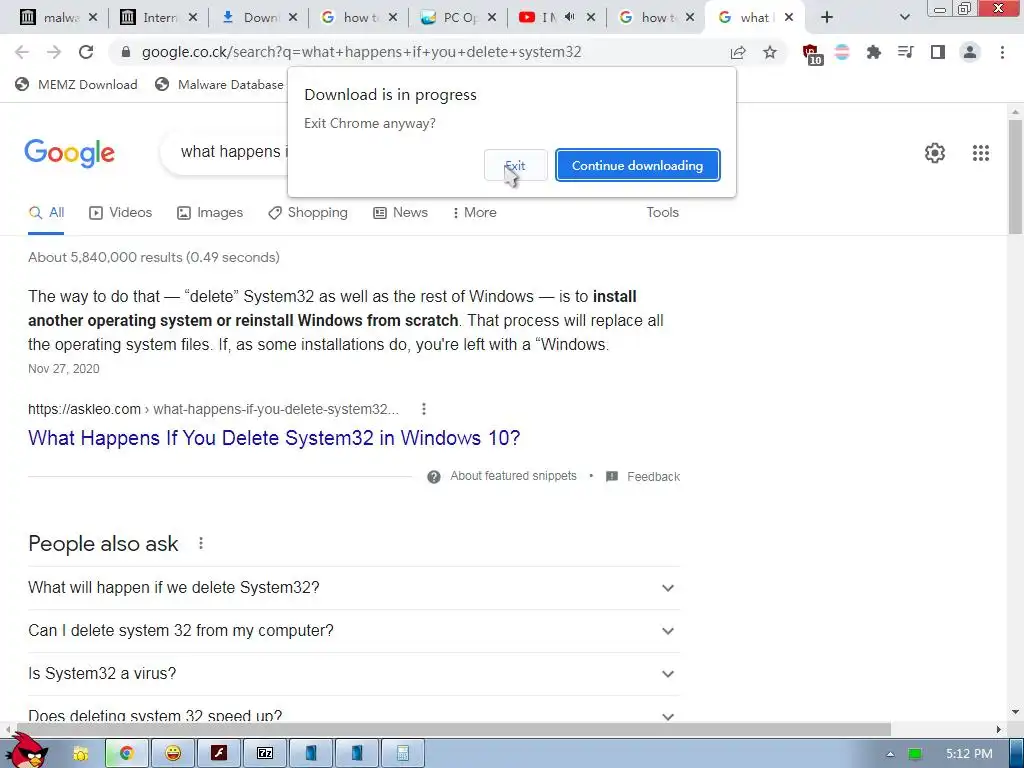
Task: Click Continue downloading button
Action: tap(637, 166)
